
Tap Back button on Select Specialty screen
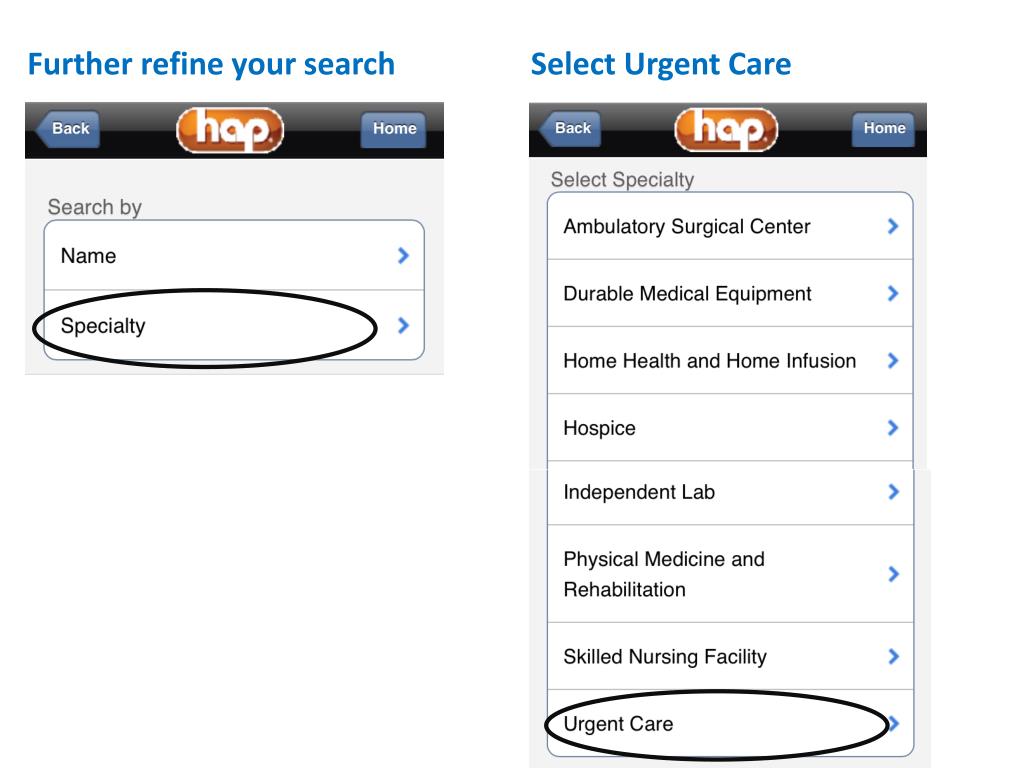[x=570, y=128]
